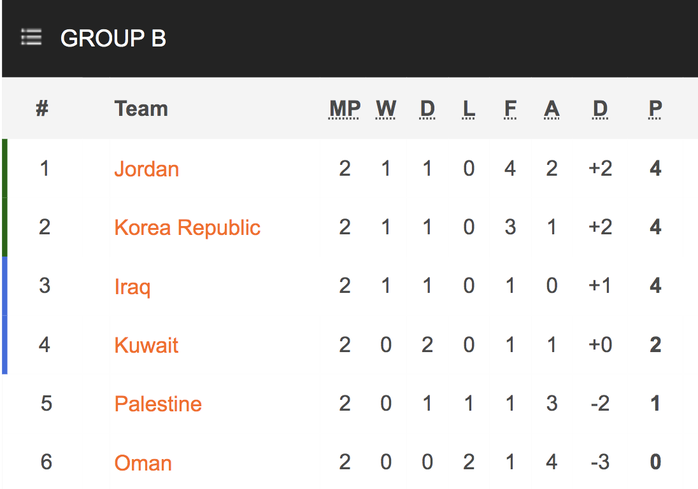Click the MP column header abbreviation
The height and width of the screenshot is (489, 698).
[x=345, y=109]
